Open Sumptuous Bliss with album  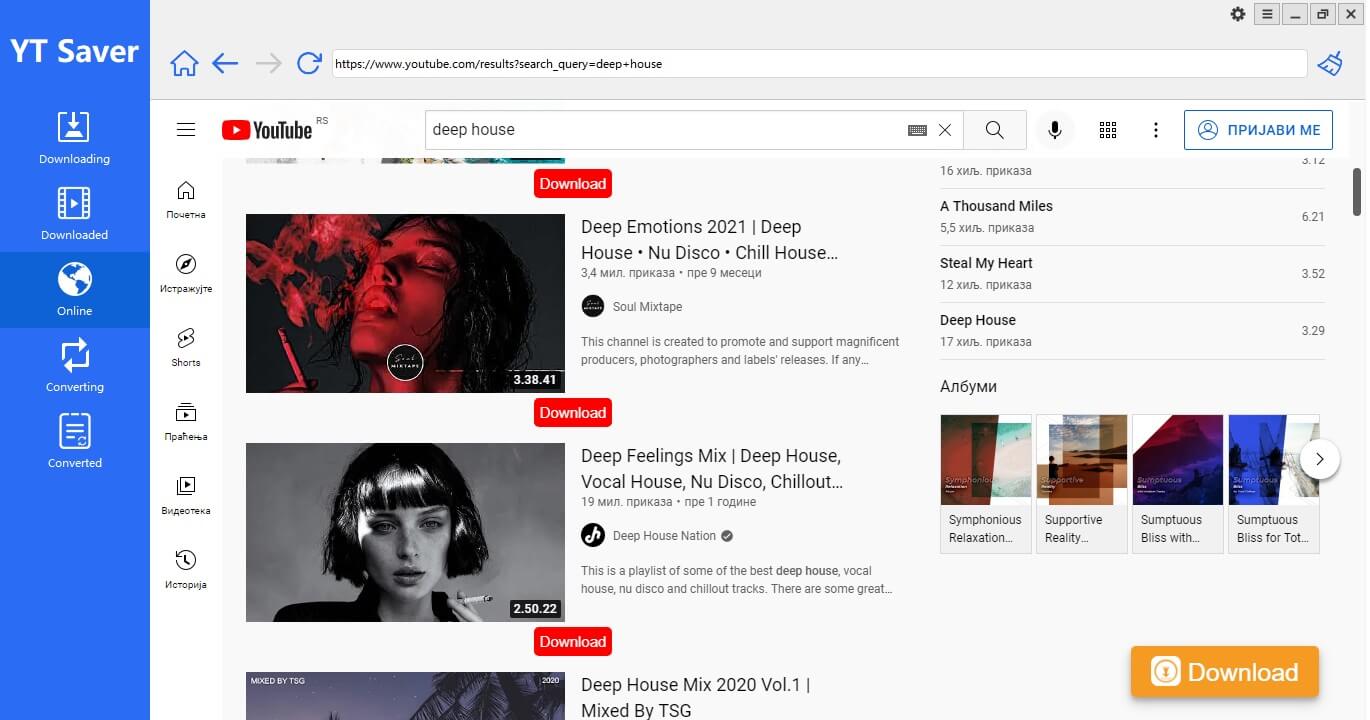point(1178,483)
